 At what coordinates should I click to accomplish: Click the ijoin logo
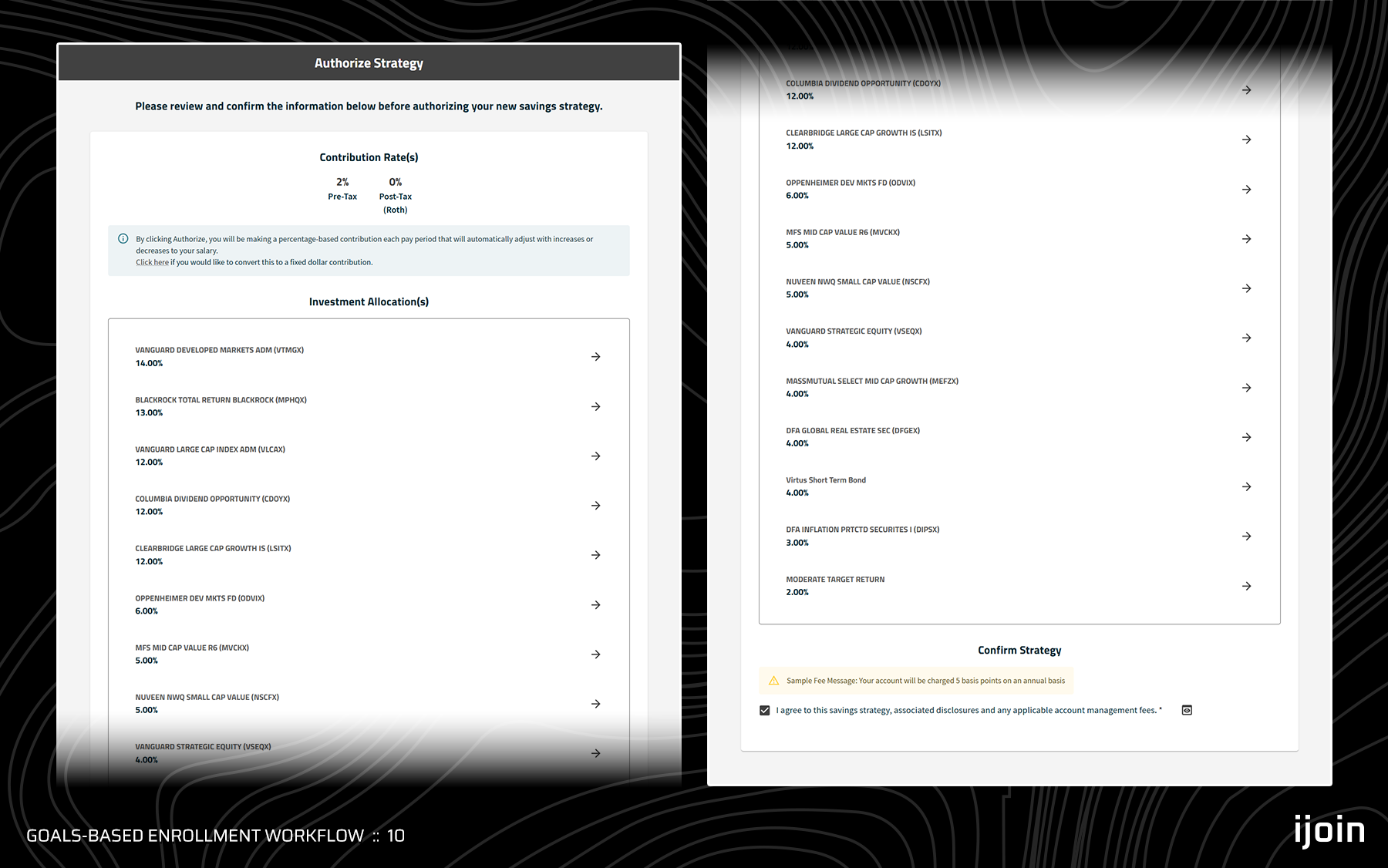pos(1329,830)
